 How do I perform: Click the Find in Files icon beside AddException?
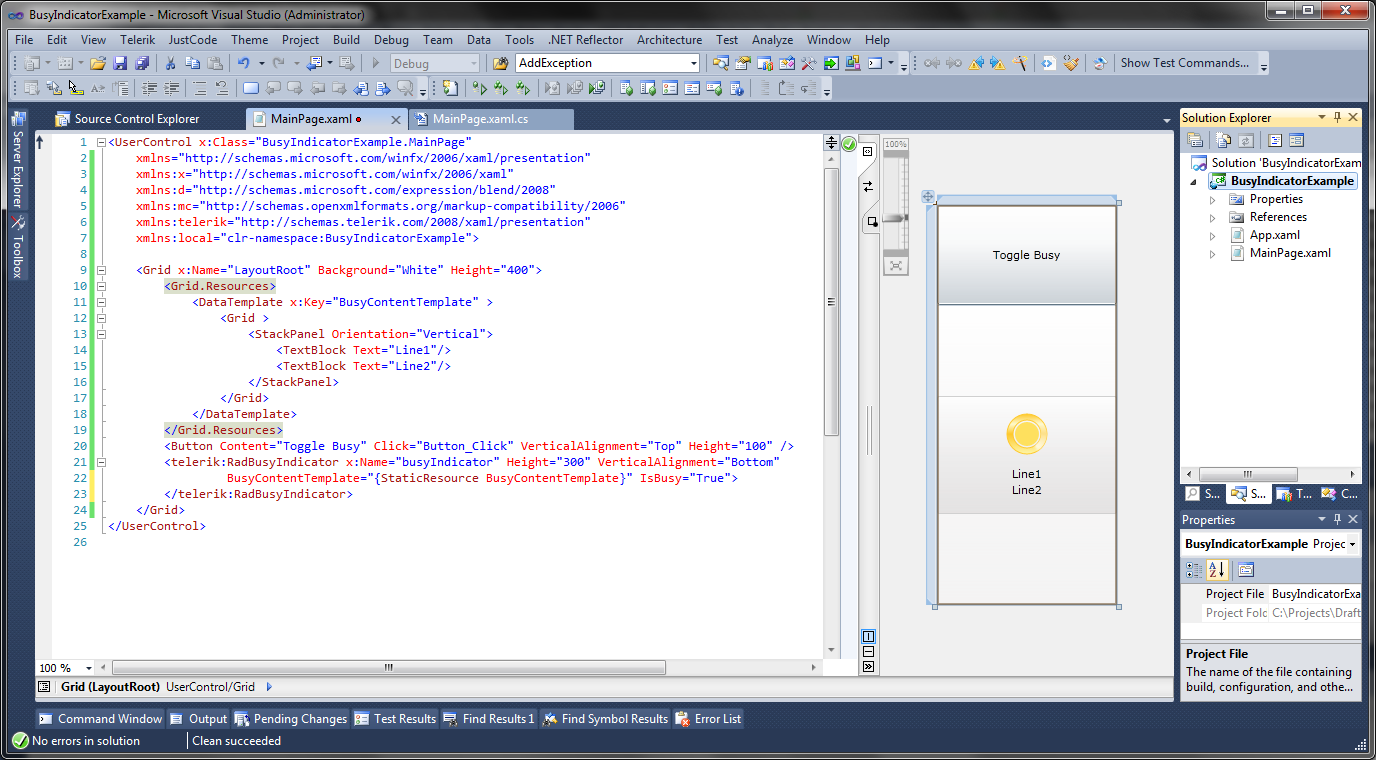point(499,63)
